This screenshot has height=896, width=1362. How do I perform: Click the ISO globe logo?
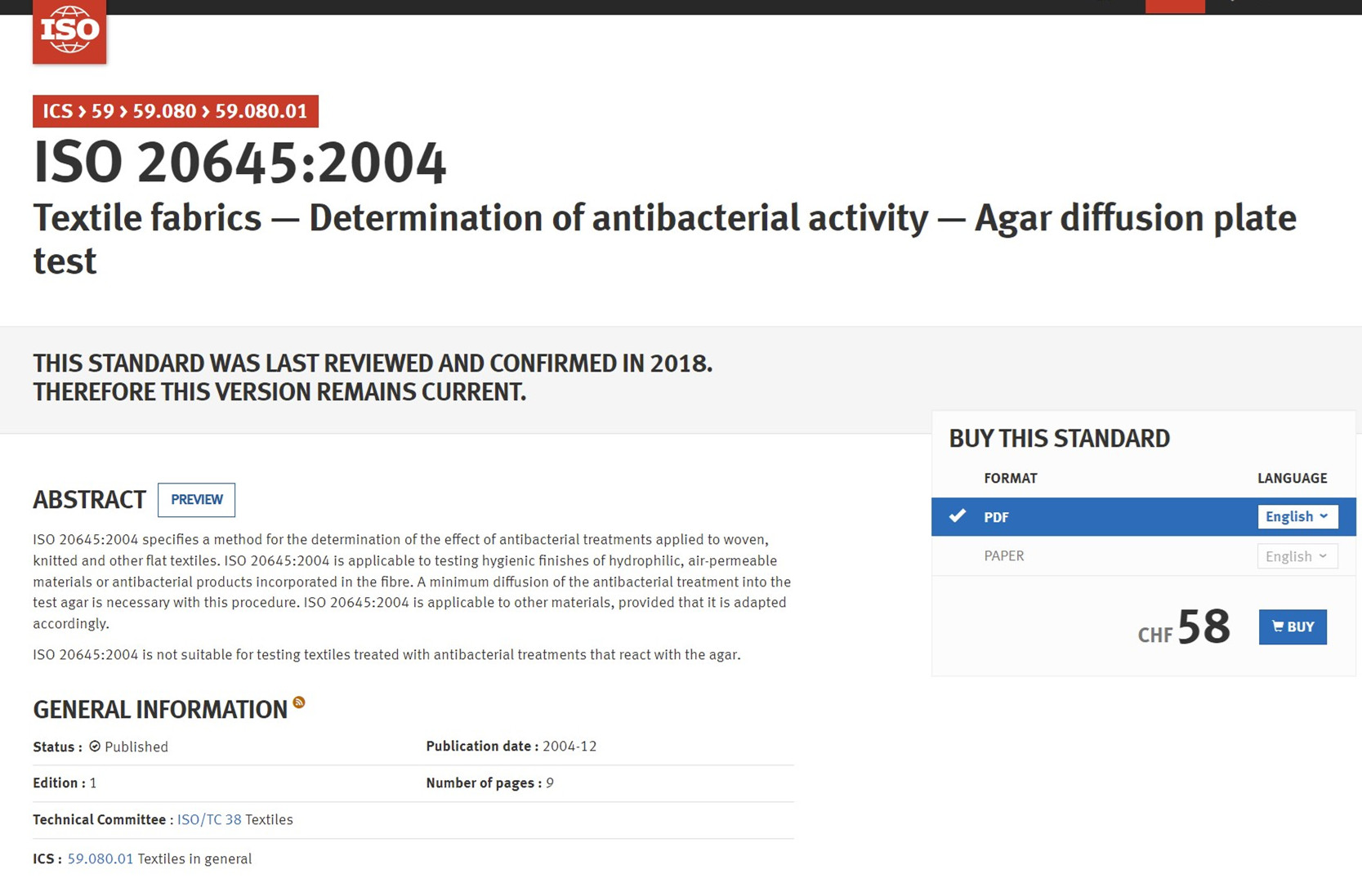69,30
